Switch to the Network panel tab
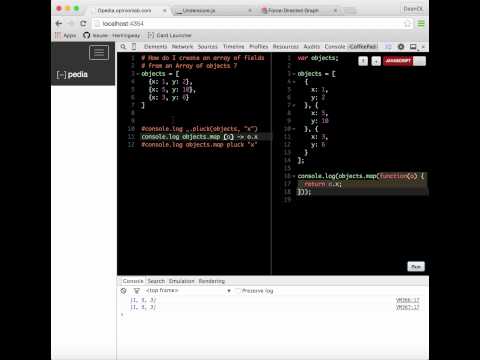 click(x=182, y=47)
